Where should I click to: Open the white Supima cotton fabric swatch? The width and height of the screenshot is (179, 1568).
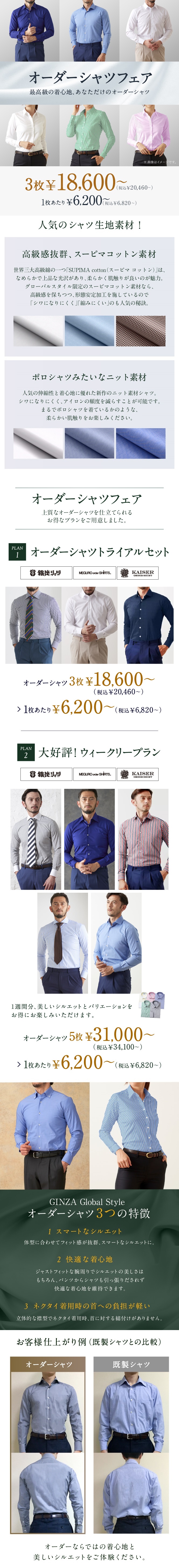tap(38, 331)
